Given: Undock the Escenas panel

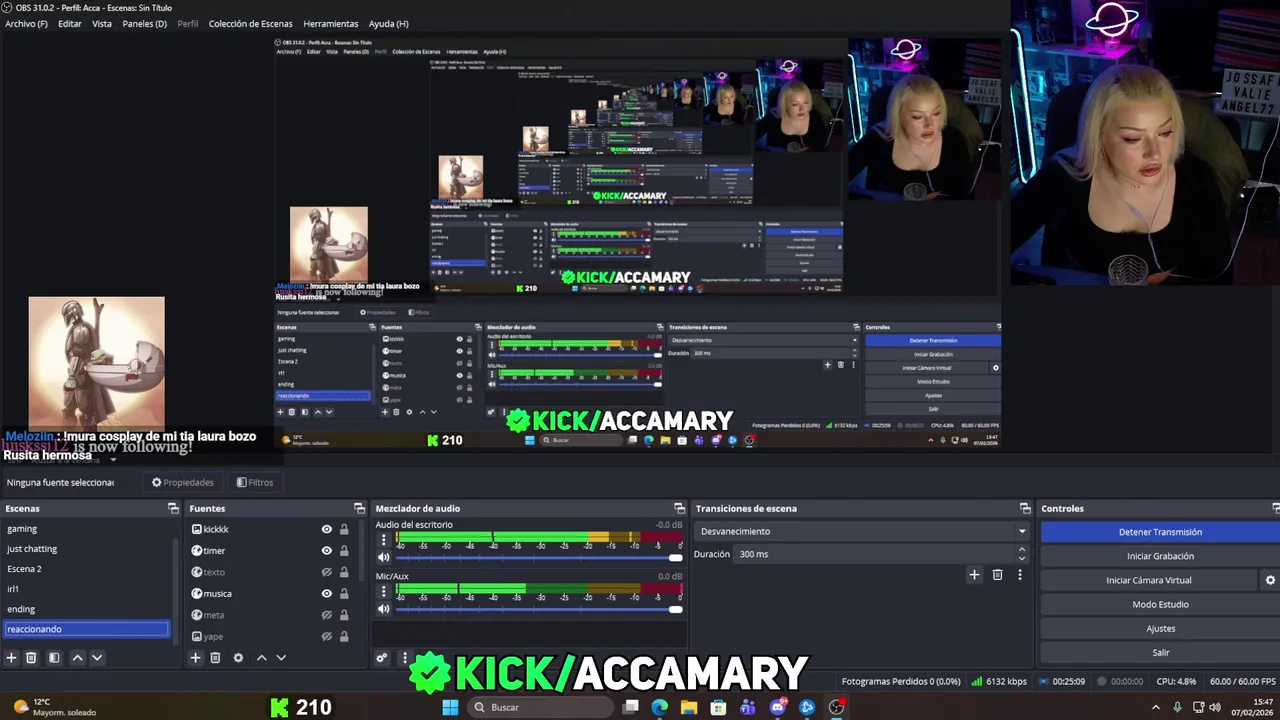Looking at the screenshot, I should 173,508.
